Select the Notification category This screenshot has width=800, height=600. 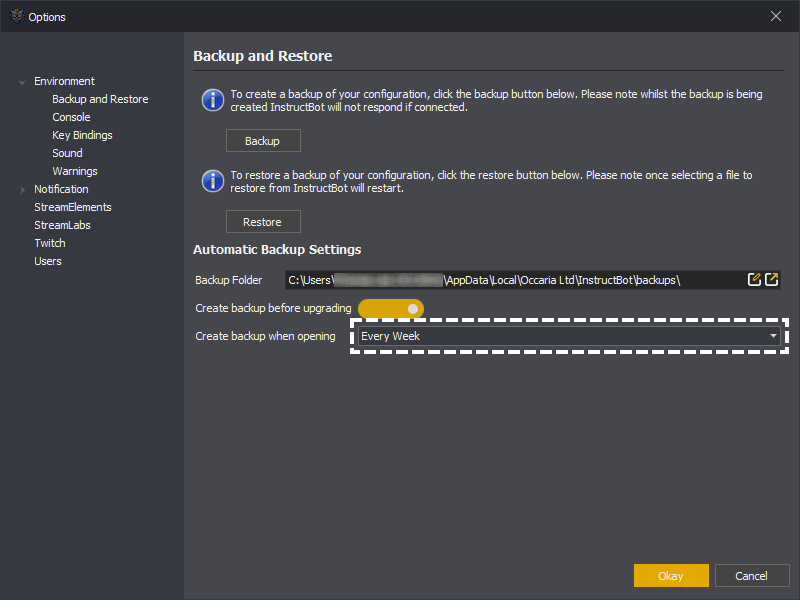[61, 189]
